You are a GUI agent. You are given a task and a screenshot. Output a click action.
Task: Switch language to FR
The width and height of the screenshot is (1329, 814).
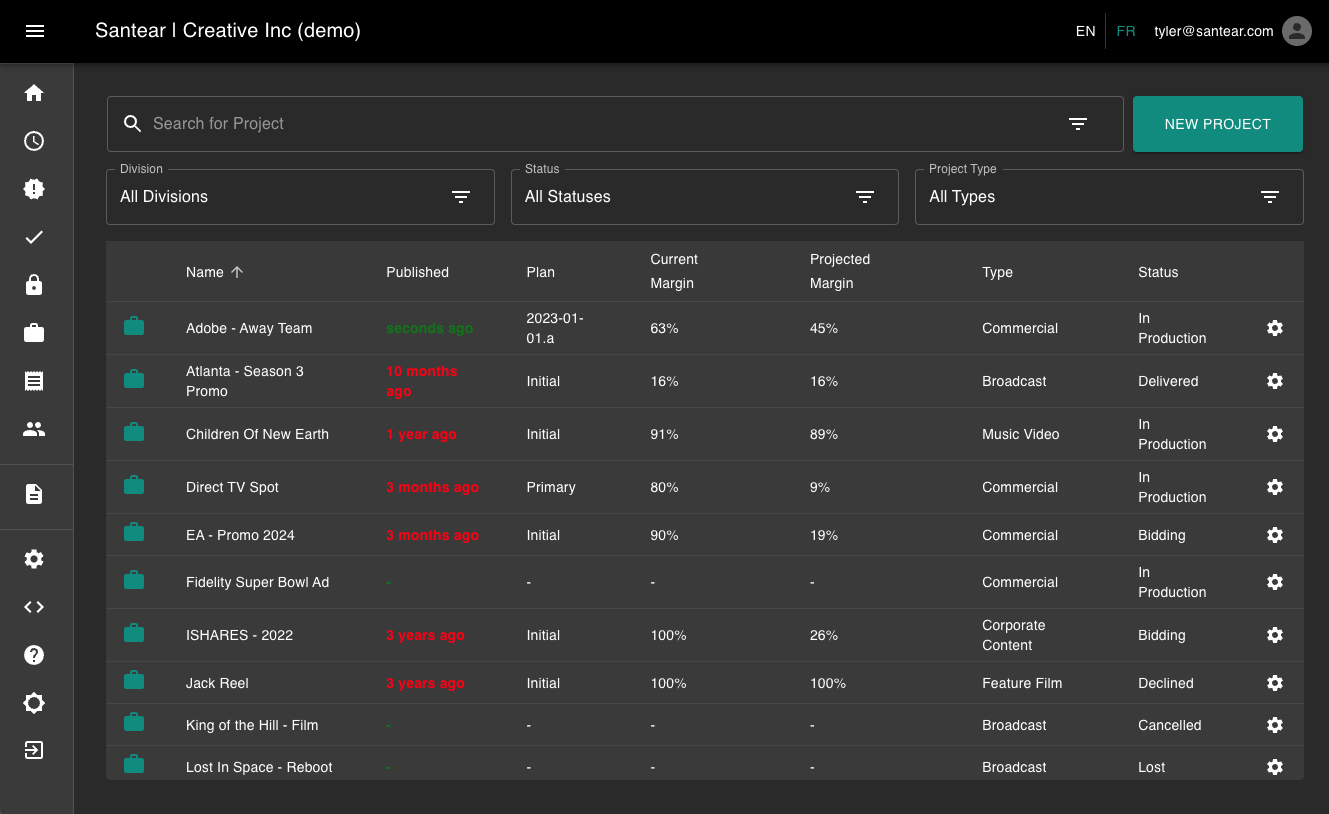[x=1126, y=31]
